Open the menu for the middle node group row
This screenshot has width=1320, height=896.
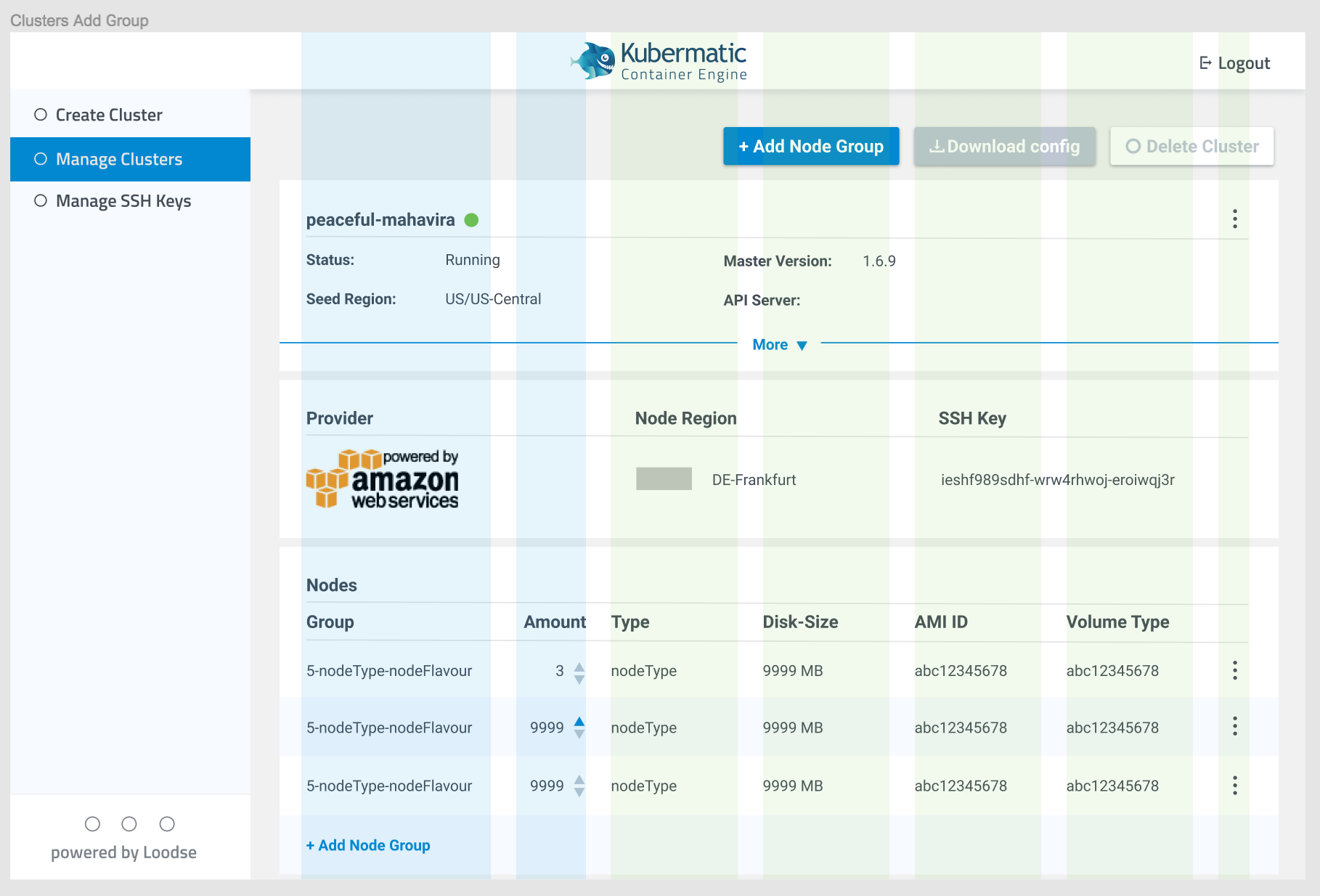pyautogui.click(x=1234, y=726)
